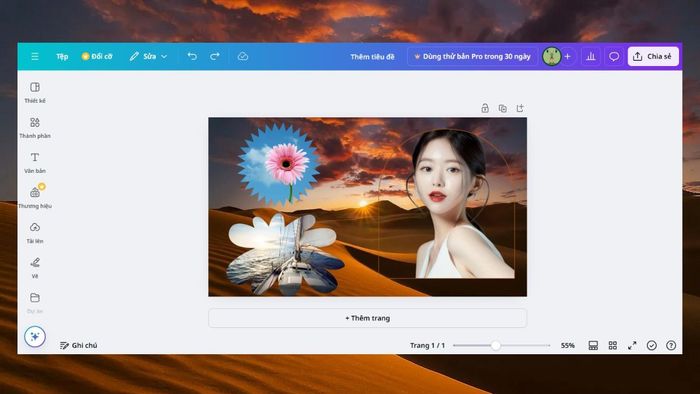
Task: Lock the page with padlock icon
Action: tap(485, 108)
